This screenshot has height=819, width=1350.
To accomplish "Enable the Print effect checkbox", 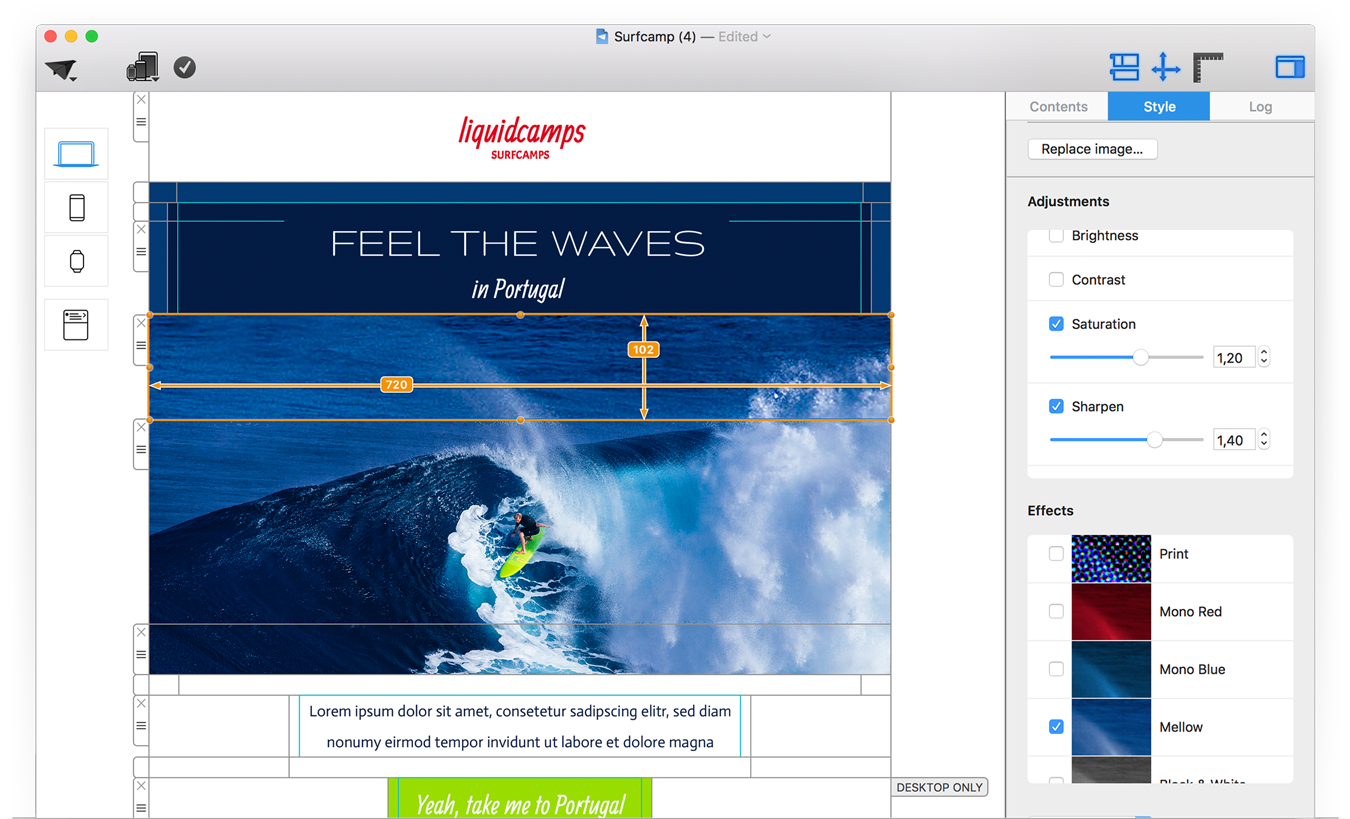I will click(x=1056, y=554).
